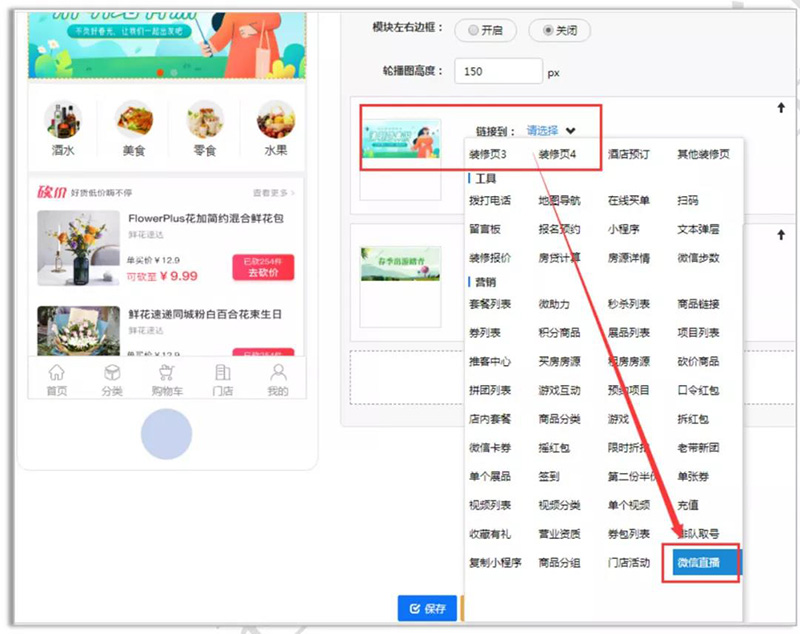Click the 保存 button
Viewport: 800px width, 634px height.
click(x=427, y=608)
